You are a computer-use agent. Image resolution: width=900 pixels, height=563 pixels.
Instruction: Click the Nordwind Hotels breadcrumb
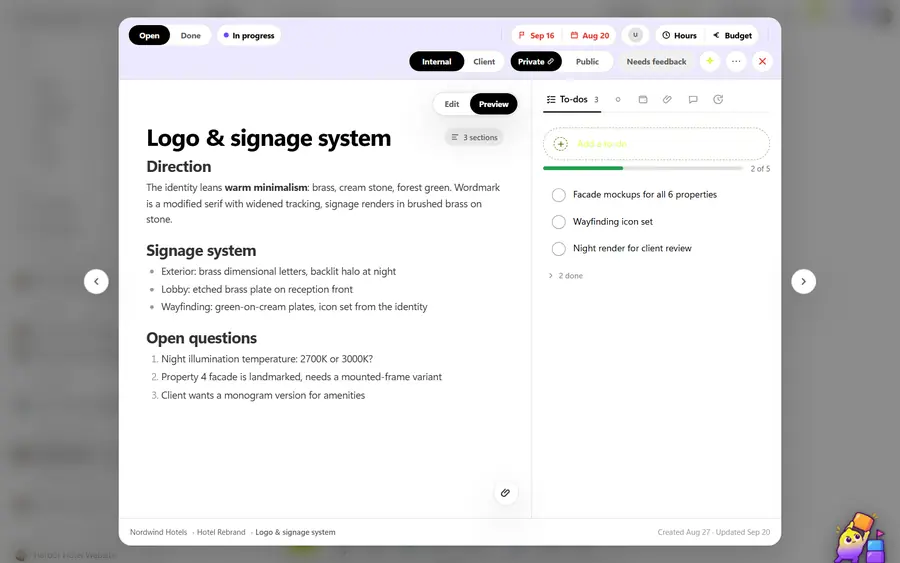(158, 532)
